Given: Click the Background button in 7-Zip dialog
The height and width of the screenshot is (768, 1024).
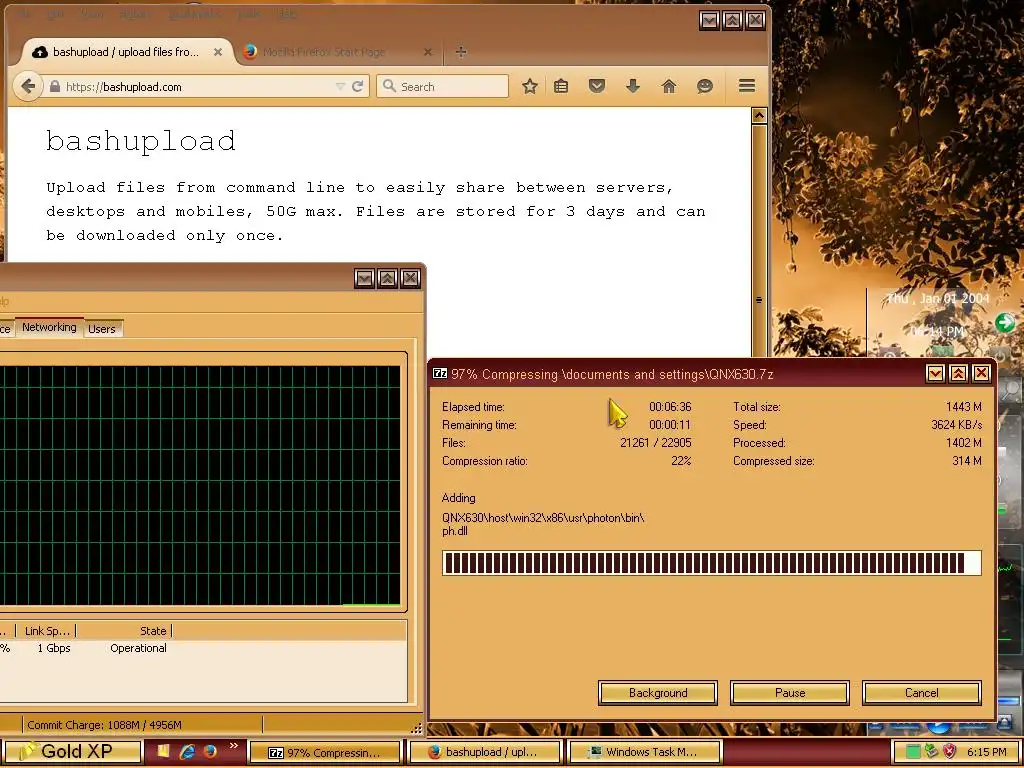Looking at the screenshot, I should click(658, 693).
